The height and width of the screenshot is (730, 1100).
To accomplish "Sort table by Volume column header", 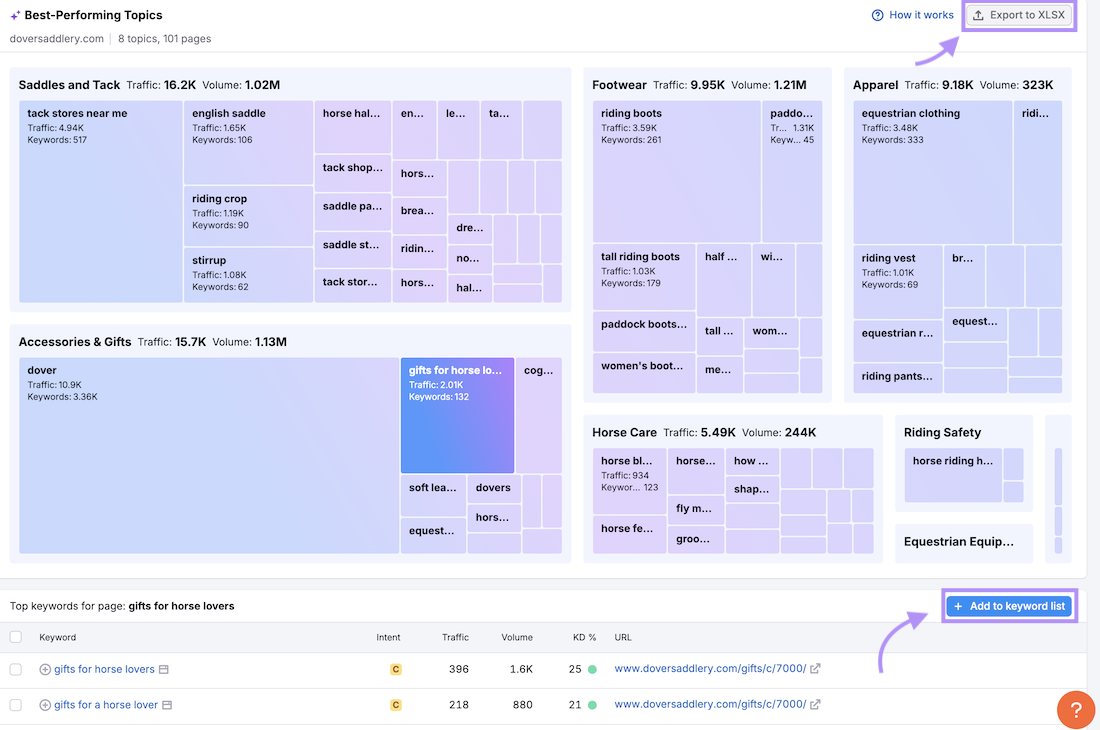I will tap(517, 637).
